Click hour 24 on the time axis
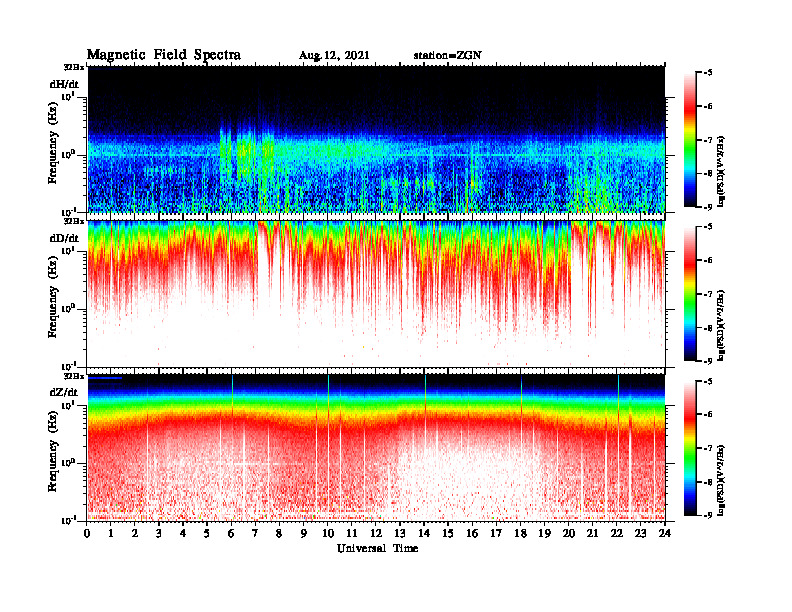The height and width of the screenshot is (612, 792). point(665,533)
